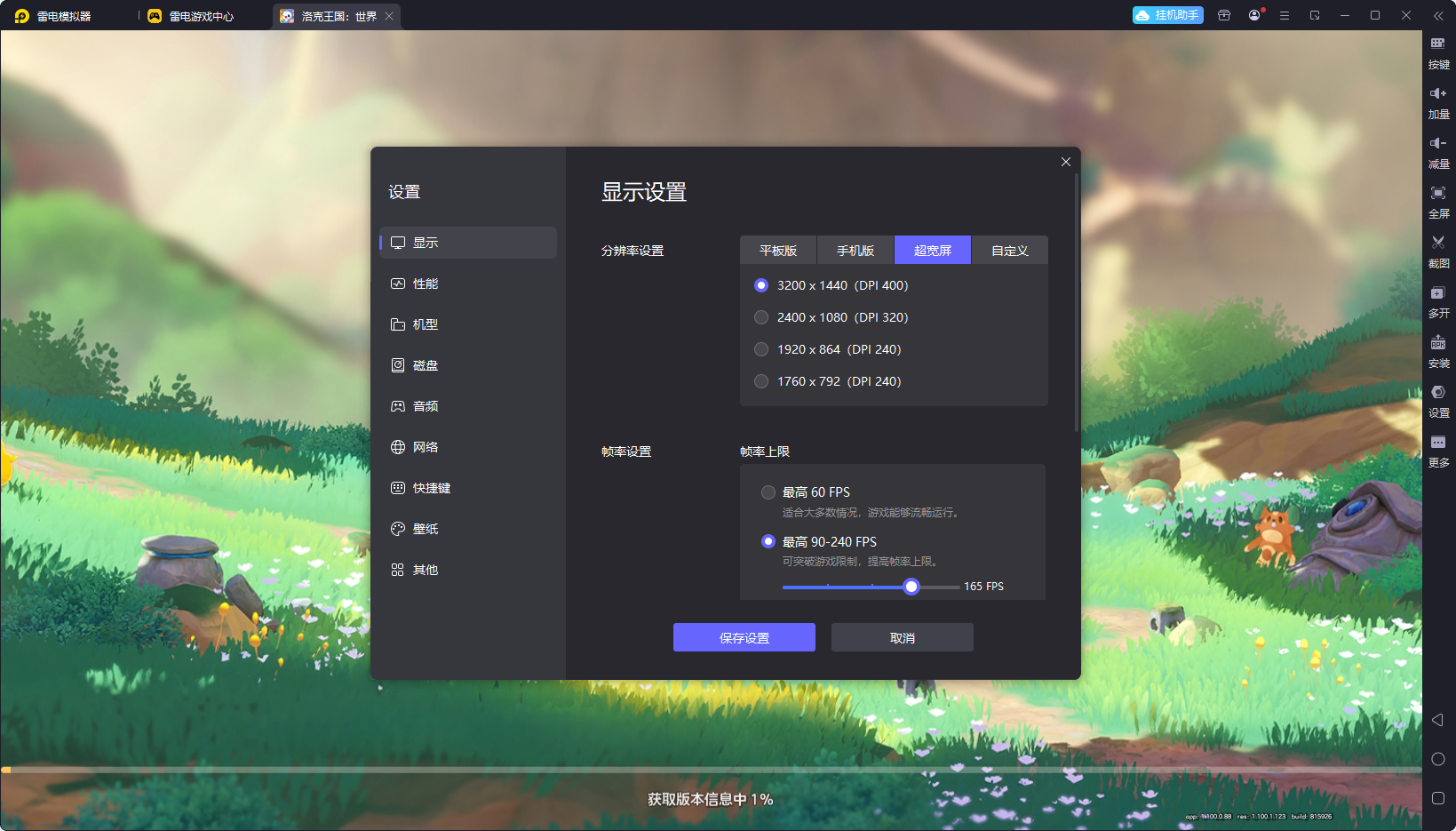Click the 加量 volume up icon
Image resolution: width=1456 pixels, height=831 pixels.
[x=1438, y=102]
